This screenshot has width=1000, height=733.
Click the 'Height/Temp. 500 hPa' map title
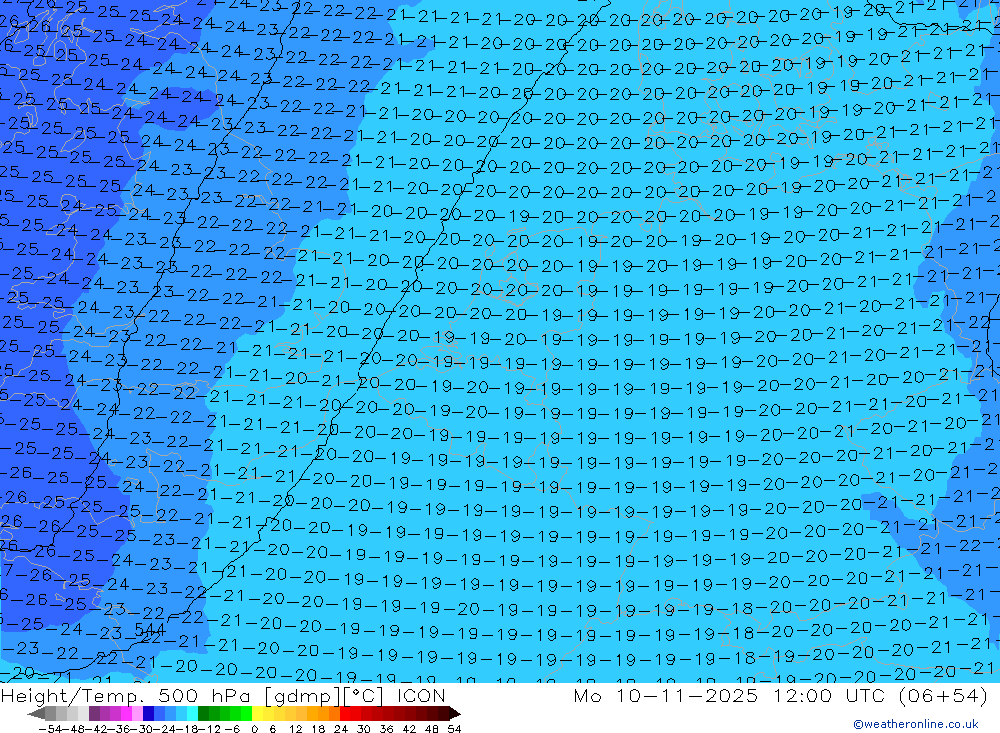click(x=127, y=695)
